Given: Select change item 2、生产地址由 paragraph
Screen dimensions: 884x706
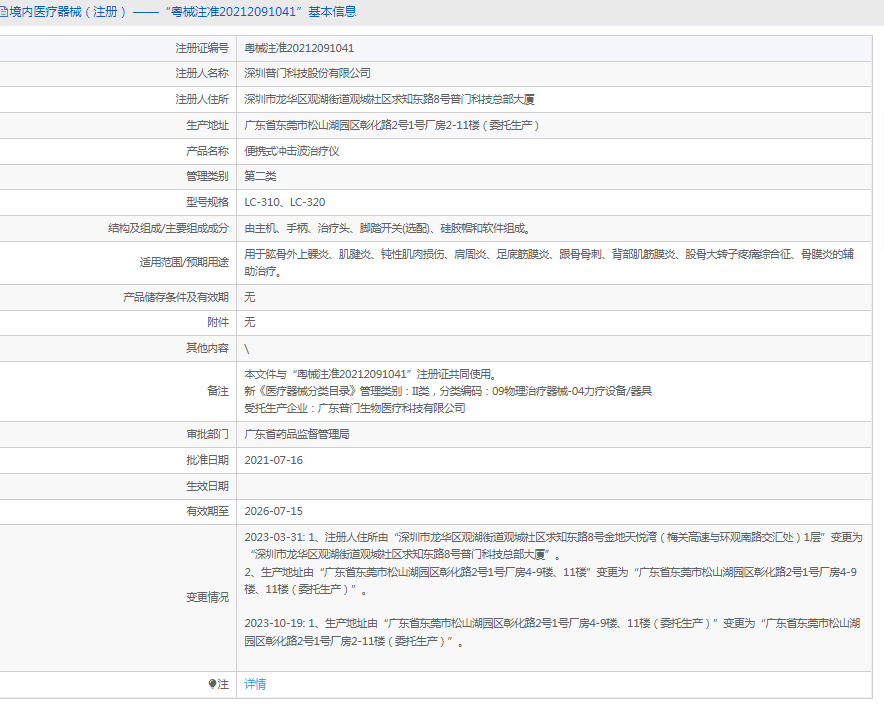Looking at the screenshot, I should (551, 581).
